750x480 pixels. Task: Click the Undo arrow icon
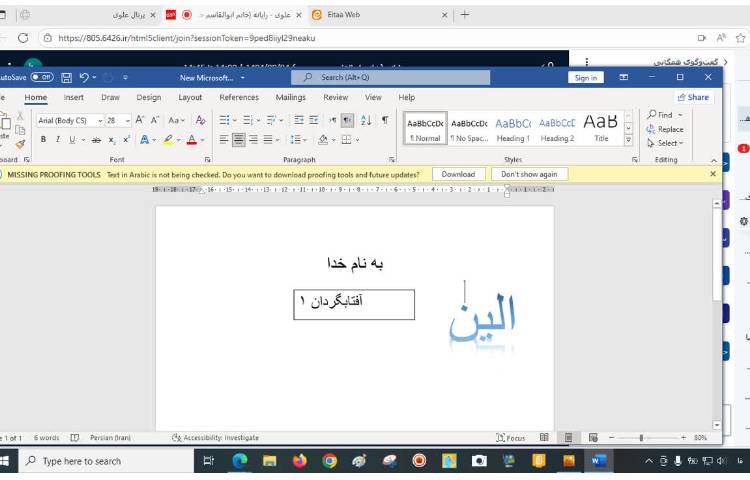click(x=84, y=77)
